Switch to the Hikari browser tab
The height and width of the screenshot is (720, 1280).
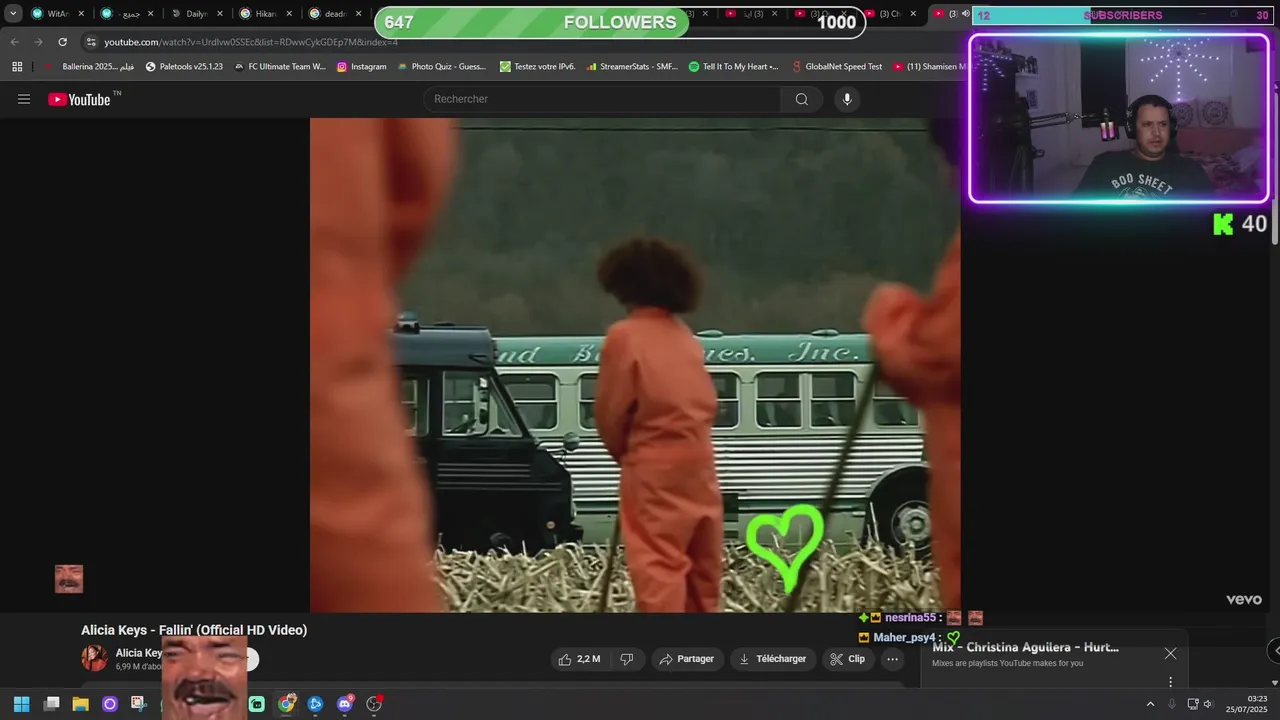coord(259,14)
